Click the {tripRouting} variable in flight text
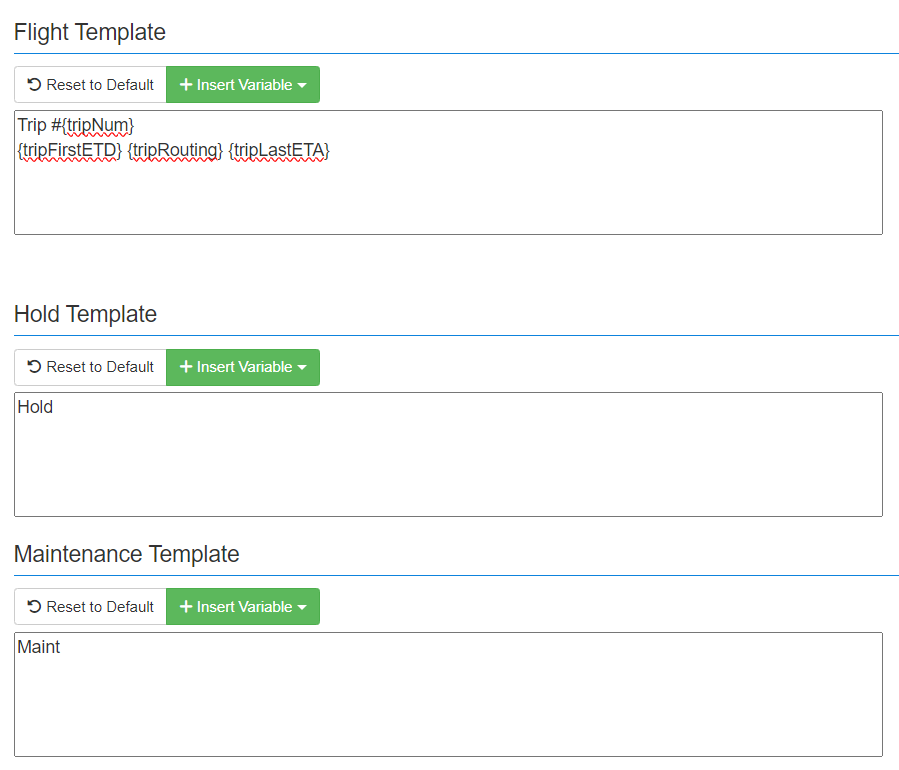This screenshot has height=770, width=899. [x=175, y=150]
